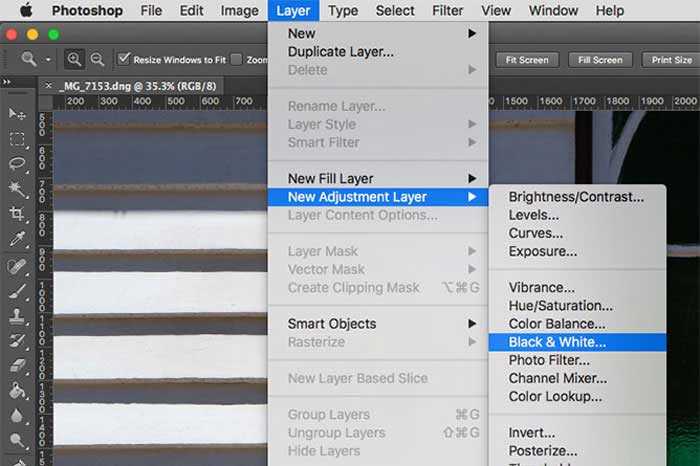Click the Zoom In magnifier icon
Image resolution: width=700 pixels, height=466 pixels.
tap(74, 59)
